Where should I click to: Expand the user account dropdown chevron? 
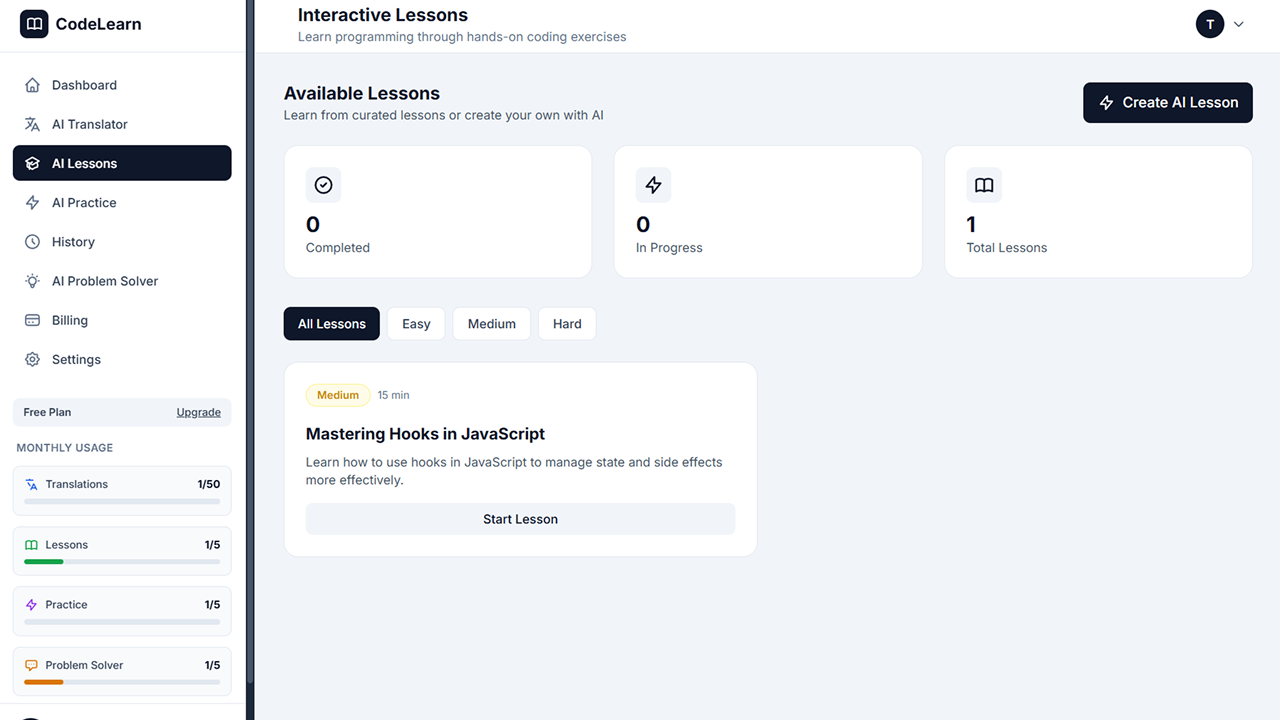pyautogui.click(x=1239, y=24)
